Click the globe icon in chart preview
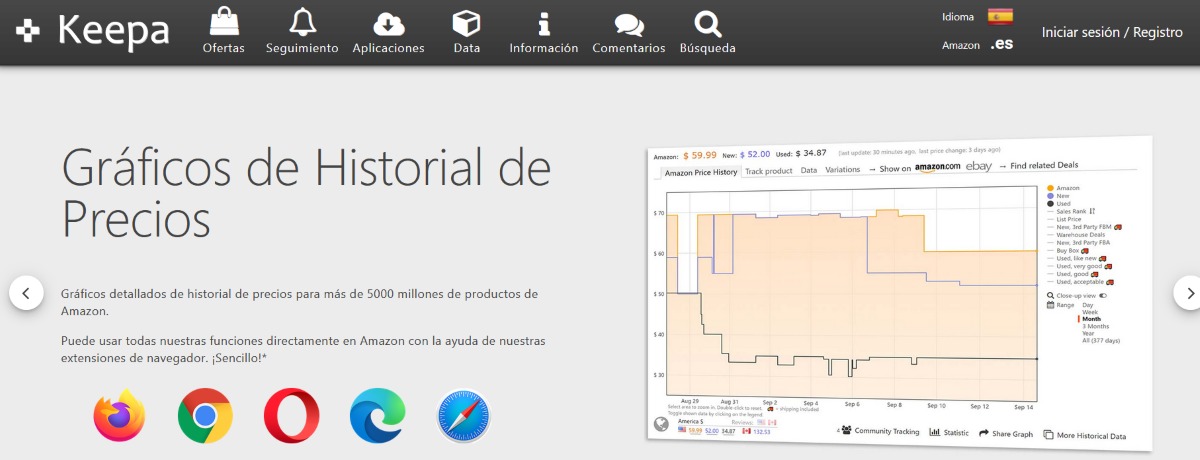 (661, 424)
